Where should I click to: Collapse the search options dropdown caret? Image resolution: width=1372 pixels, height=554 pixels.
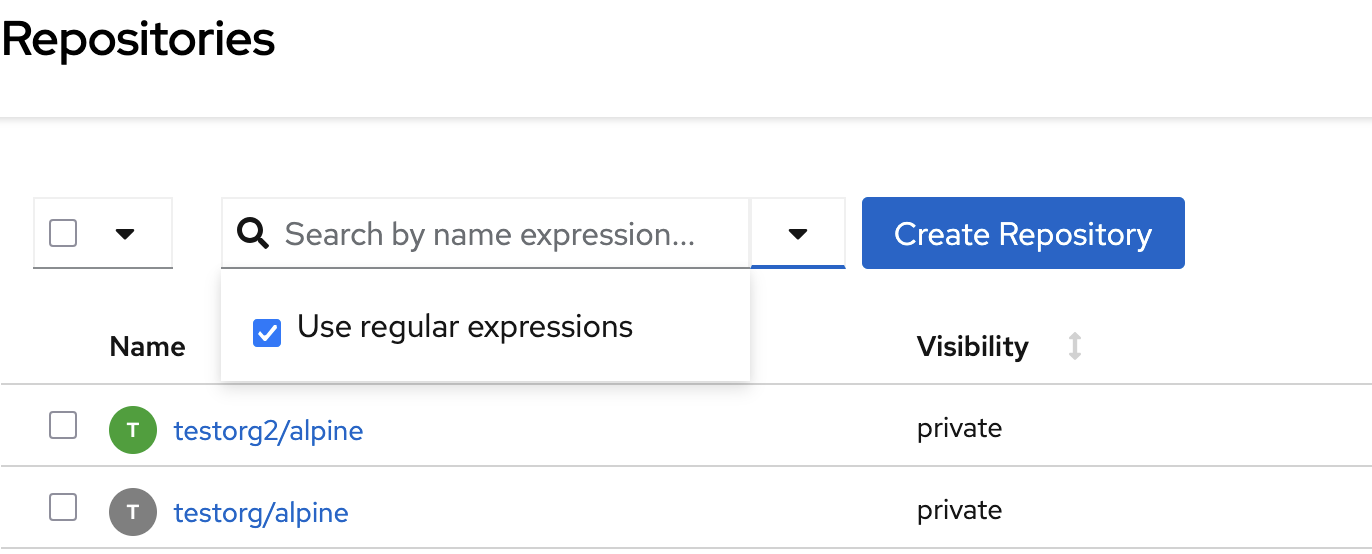pos(797,234)
